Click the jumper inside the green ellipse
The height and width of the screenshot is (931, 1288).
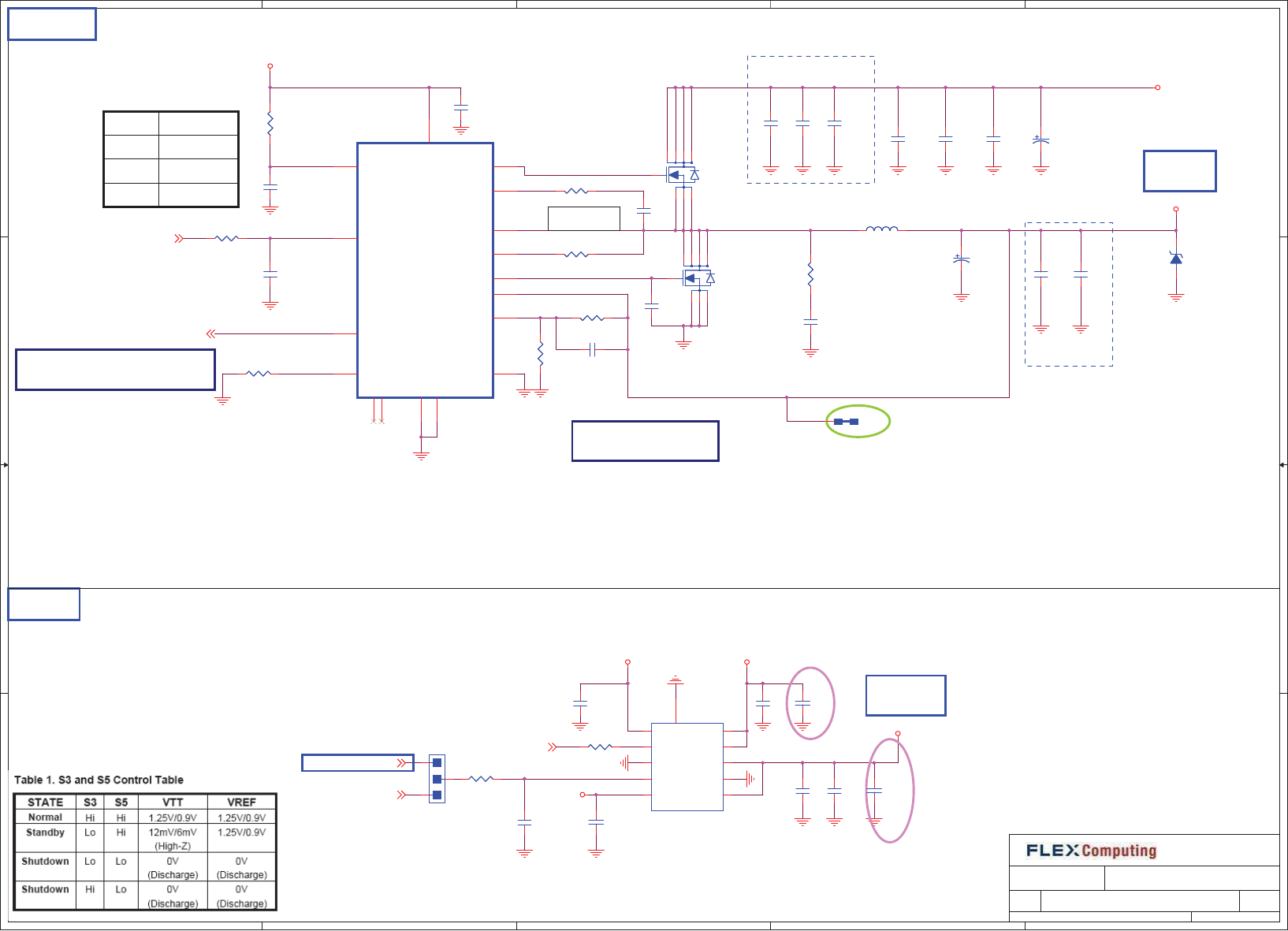pyautogui.click(x=846, y=422)
